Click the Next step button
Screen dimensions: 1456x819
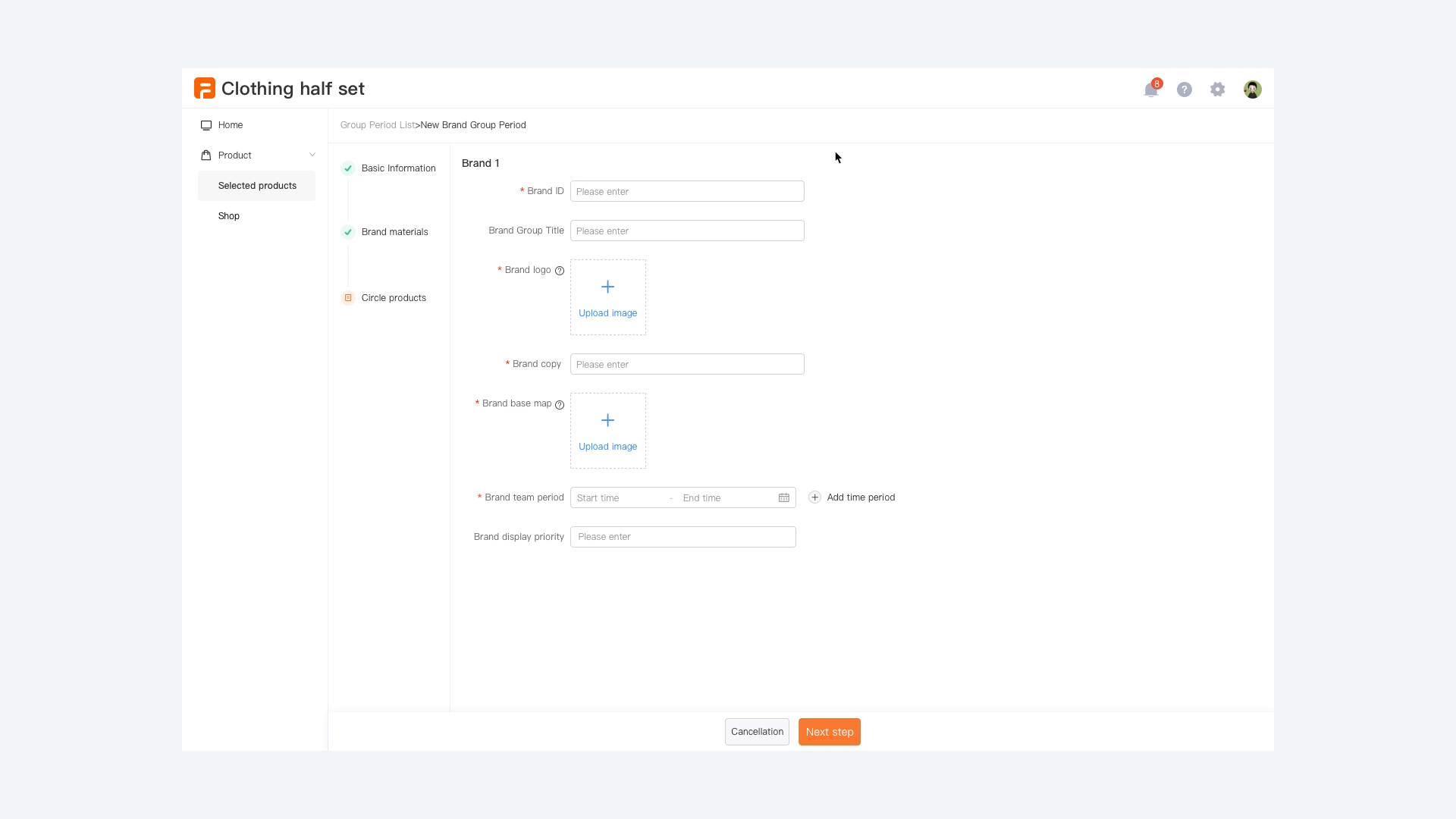(830, 732)
